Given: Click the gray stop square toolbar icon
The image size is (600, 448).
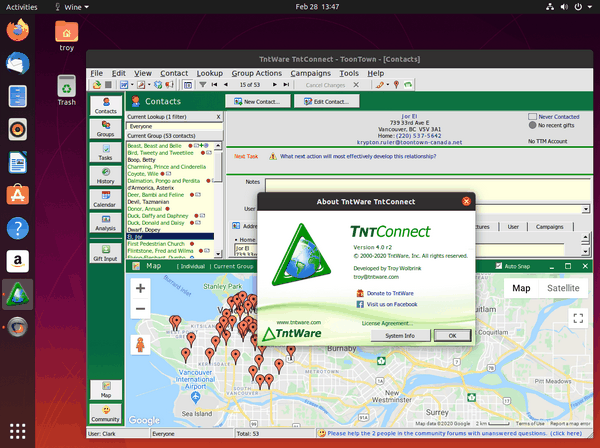Looking at the screenshot, I should click(108, 85).
